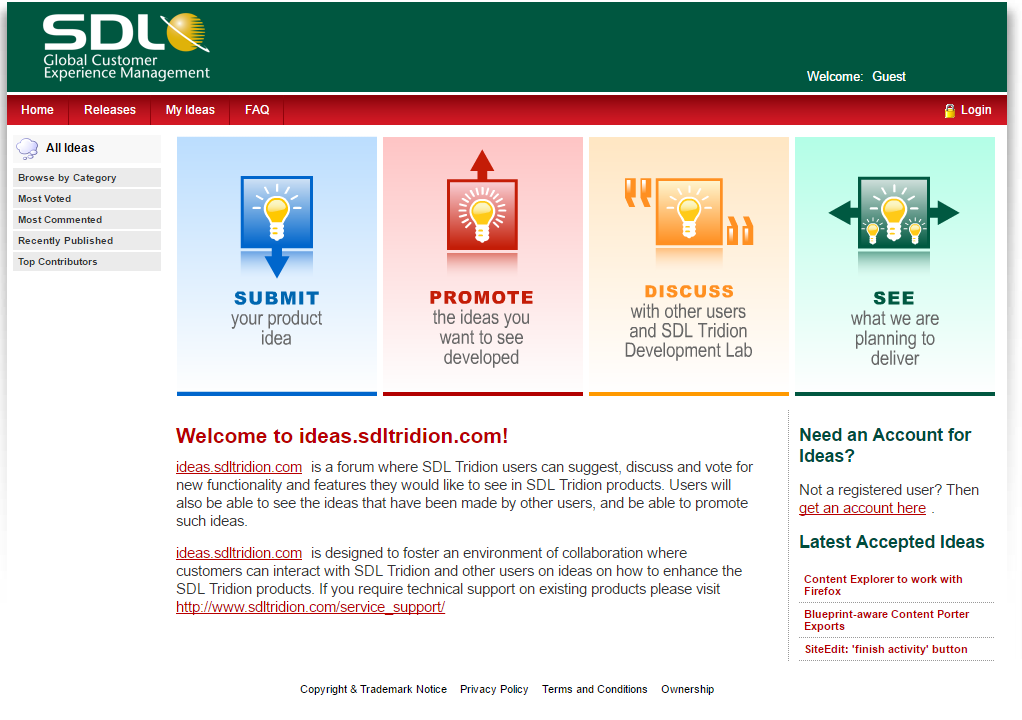Open the first ideas.sdltridion.com link
1022x720 pixels.
click(239, 467)
